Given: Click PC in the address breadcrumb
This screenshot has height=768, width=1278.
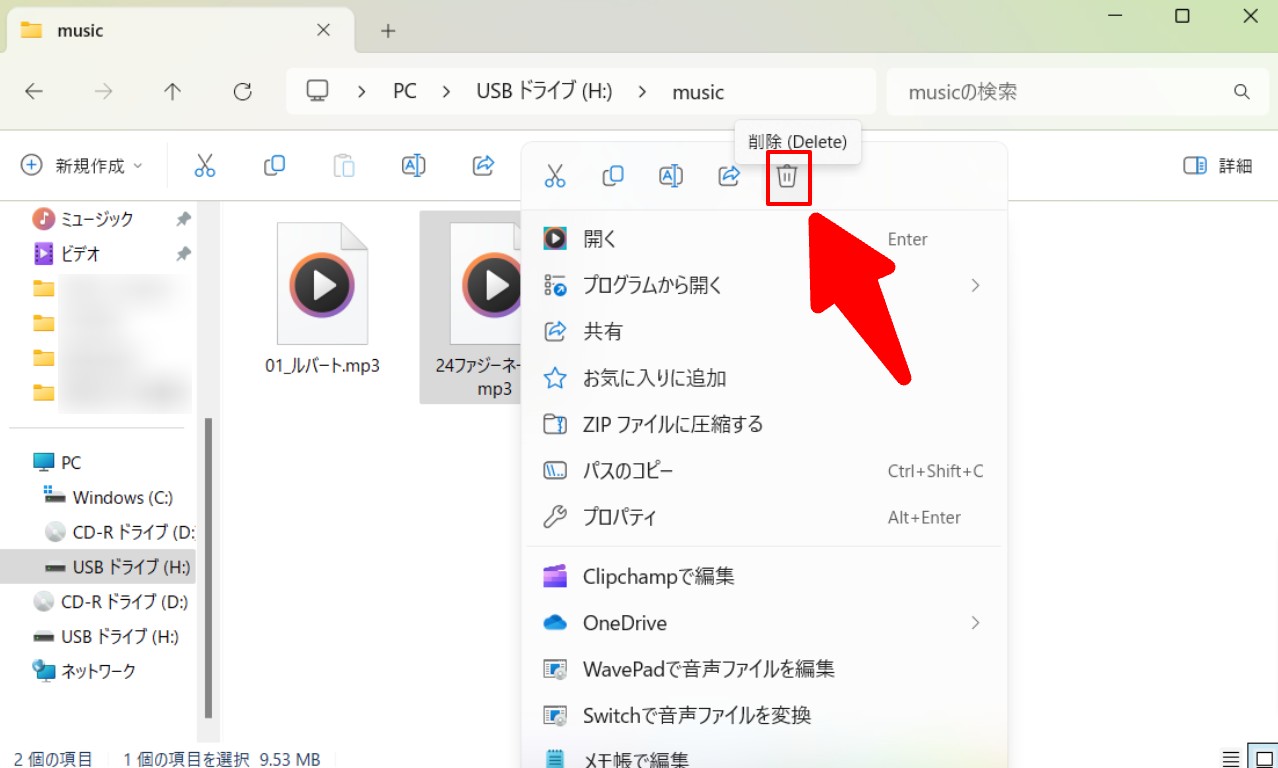Looking at the screenshot, I should (404, 92).
